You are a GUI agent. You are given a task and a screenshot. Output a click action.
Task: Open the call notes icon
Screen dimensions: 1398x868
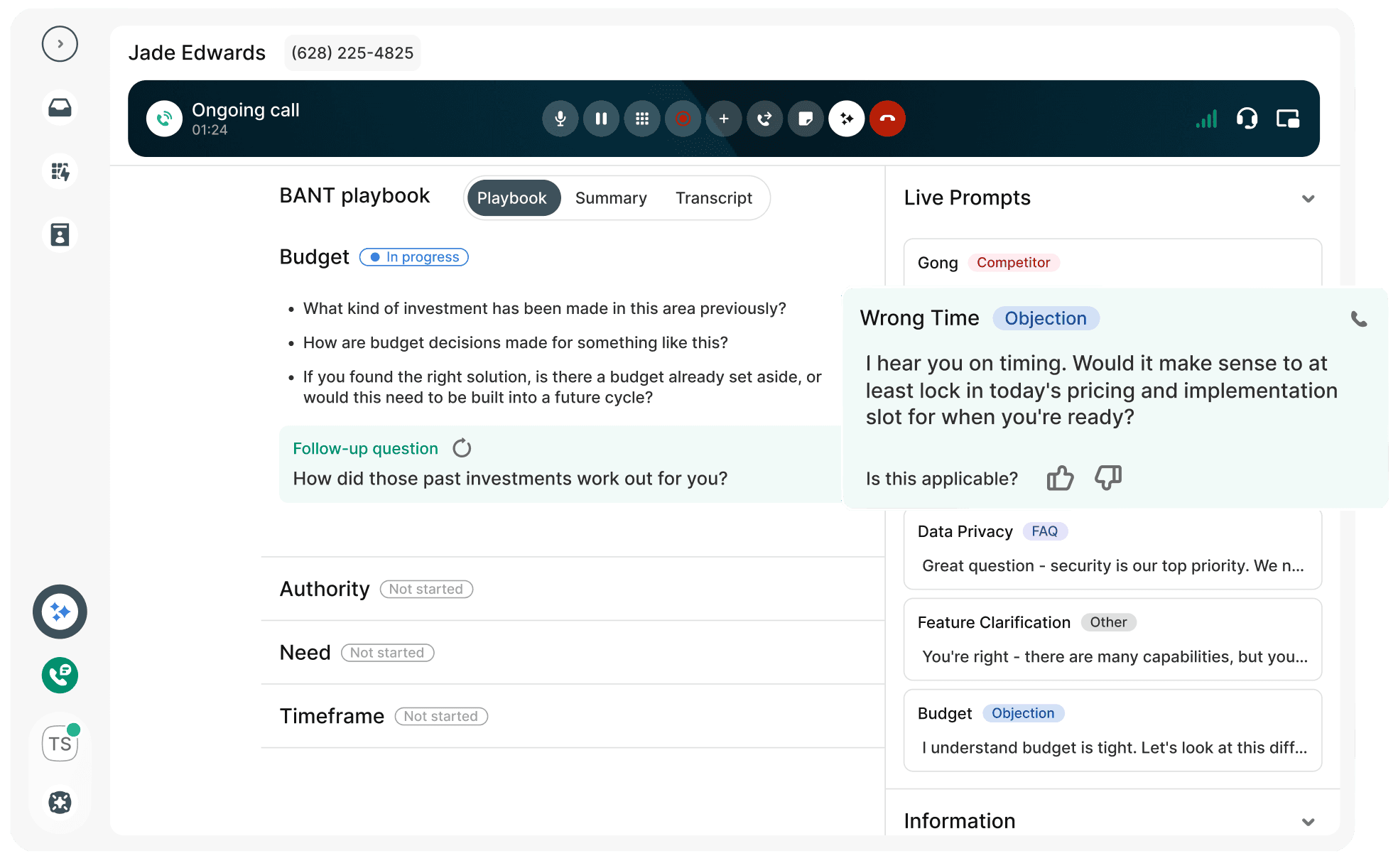[806, 119]
